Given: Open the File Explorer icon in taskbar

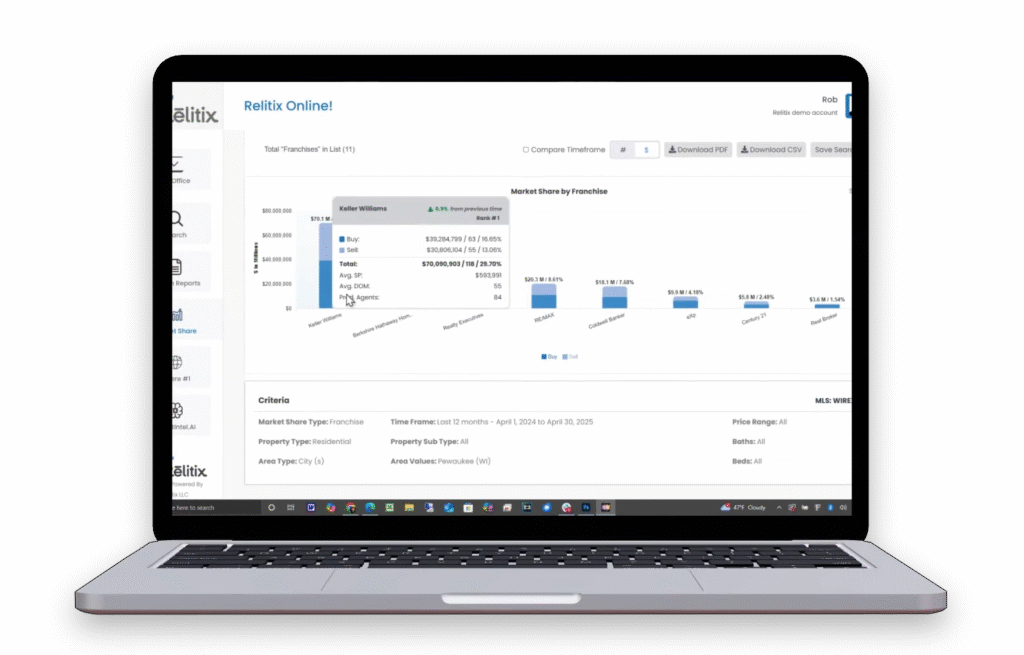Looking at the screenshot, I should [x=409, y=507].
